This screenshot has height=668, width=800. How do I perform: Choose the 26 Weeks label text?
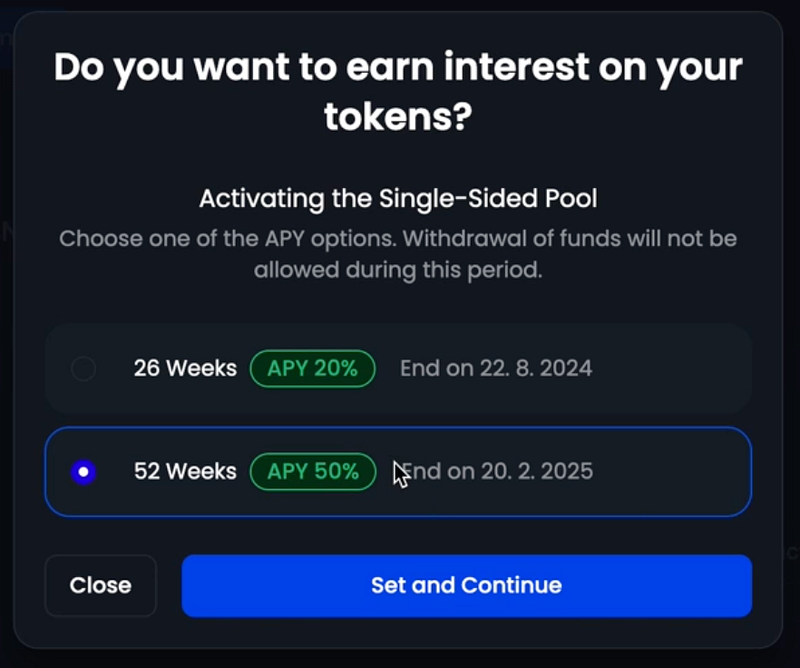click(x=185, y=368)
